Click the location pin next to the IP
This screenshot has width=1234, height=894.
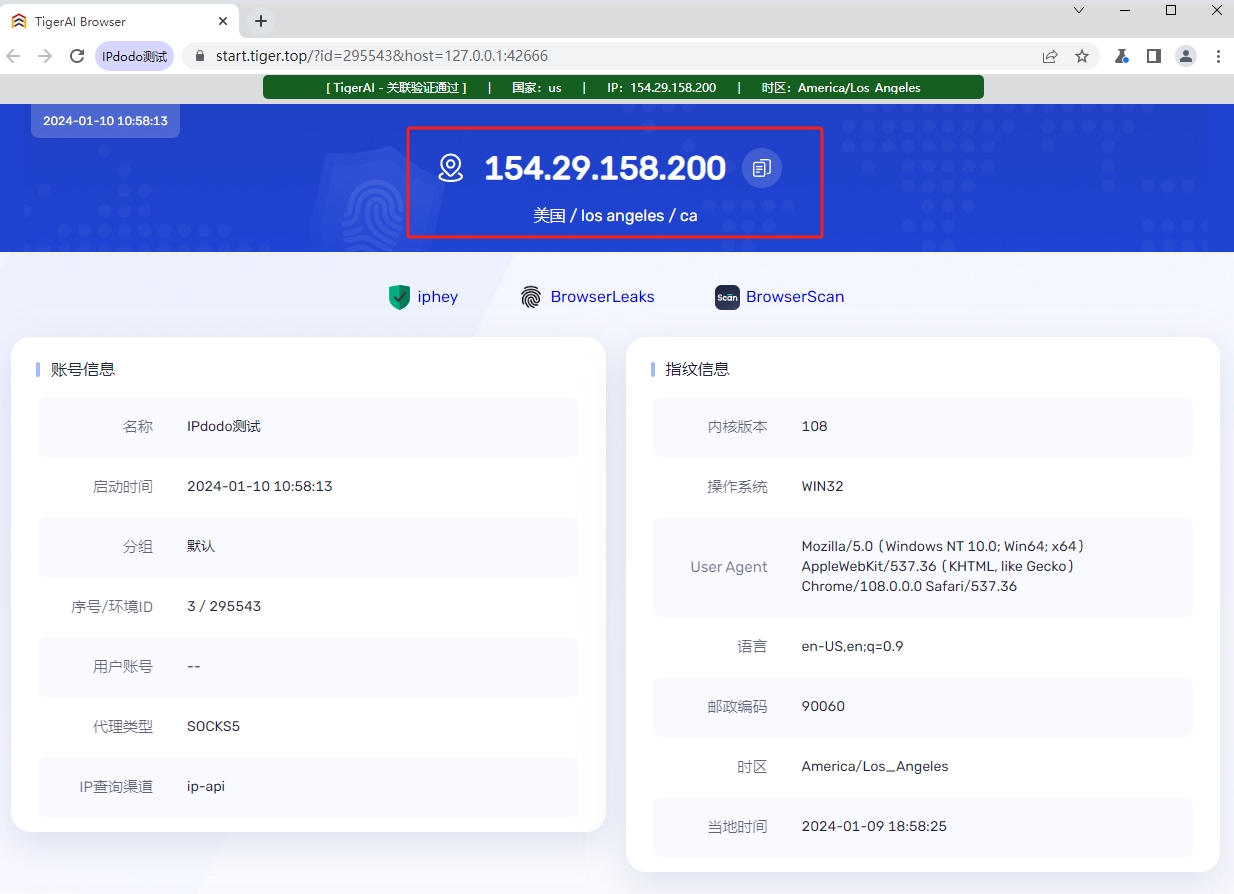coord(450,168)
